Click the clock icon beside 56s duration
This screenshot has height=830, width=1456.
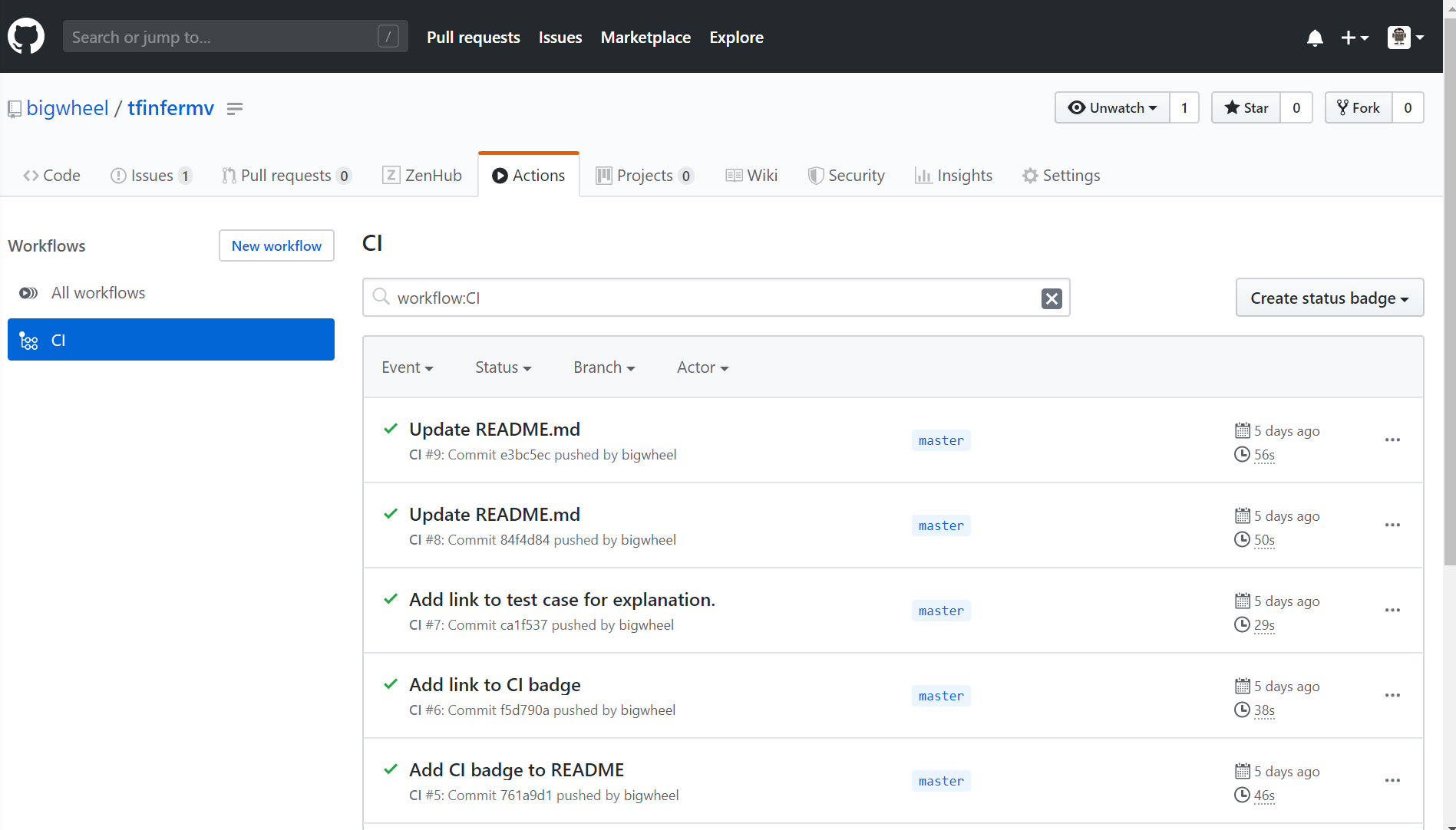click(1242, 454)
